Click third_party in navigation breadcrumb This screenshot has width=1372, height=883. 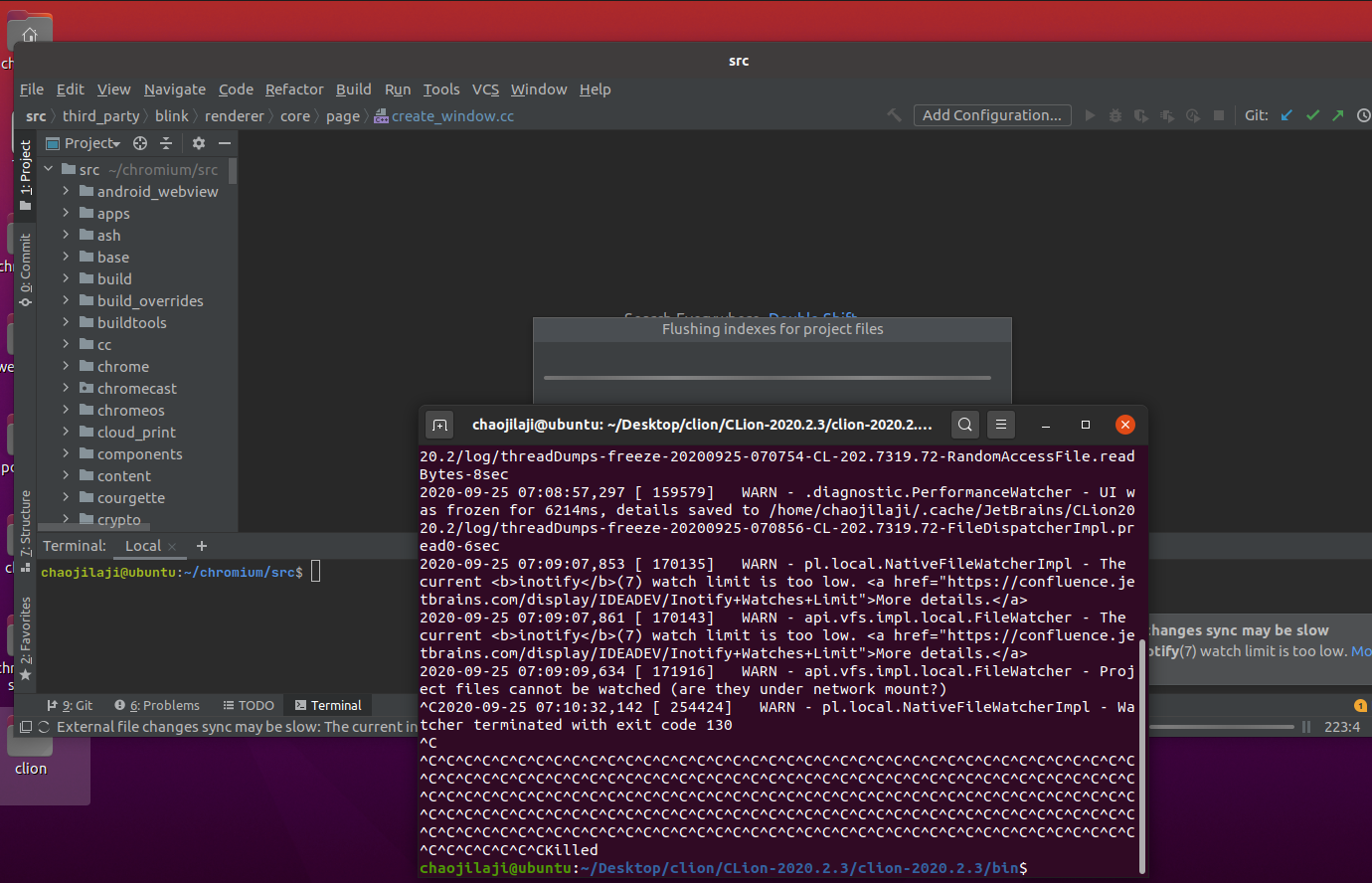[100, 116]
